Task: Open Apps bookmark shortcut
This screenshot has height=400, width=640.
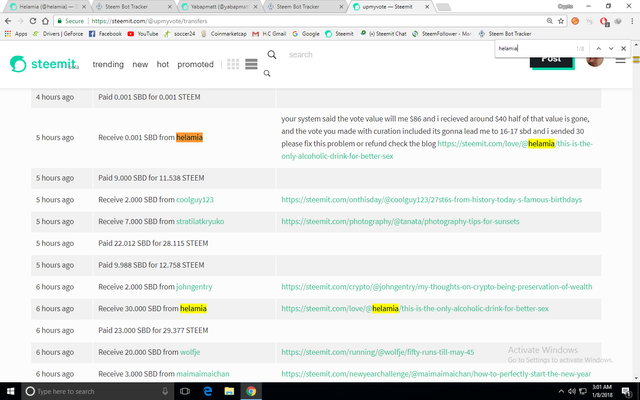Action: (16, 34)
